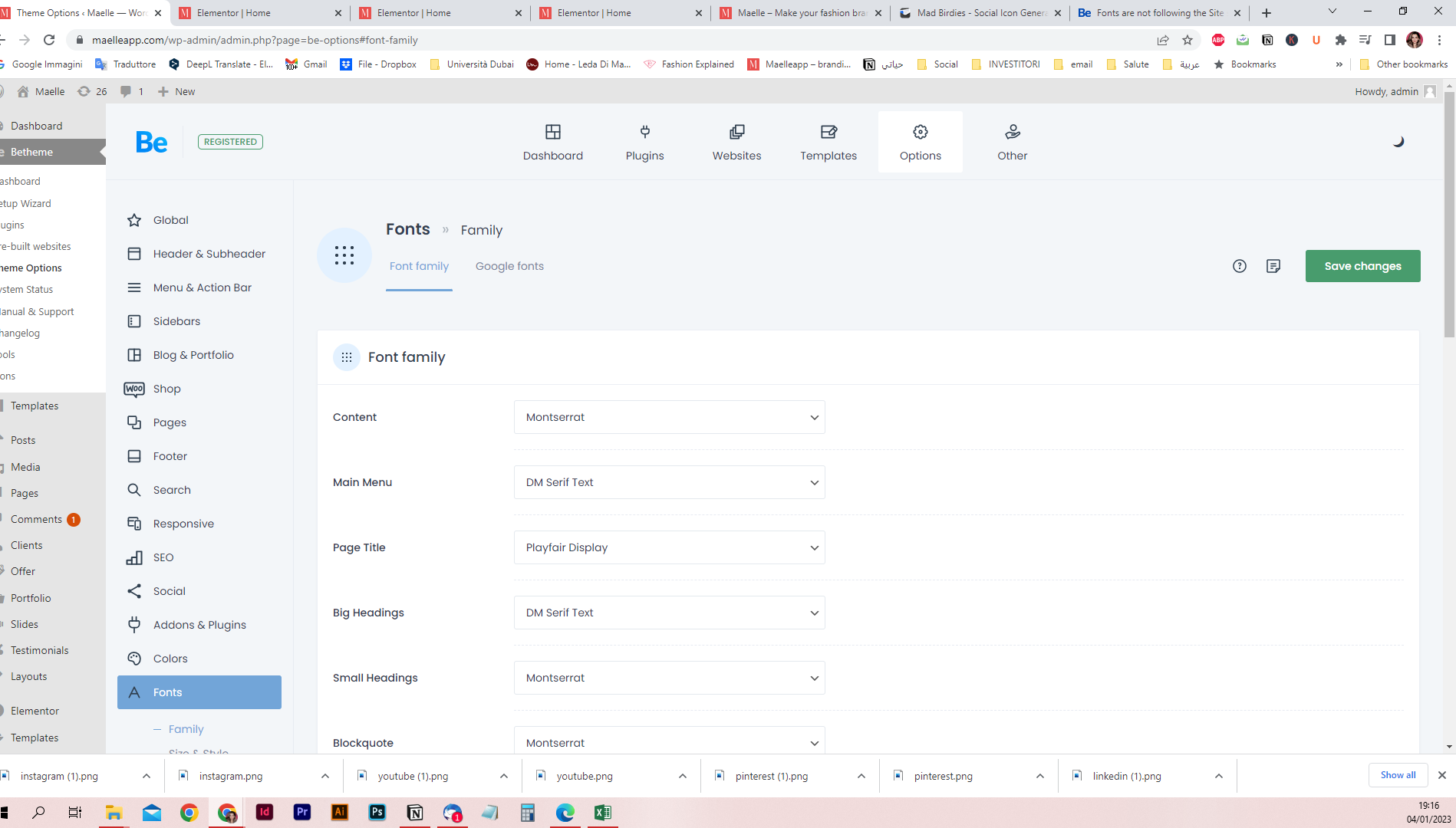Bookmark this page with star icon
1456x828 pixels.
[1188, 40]
